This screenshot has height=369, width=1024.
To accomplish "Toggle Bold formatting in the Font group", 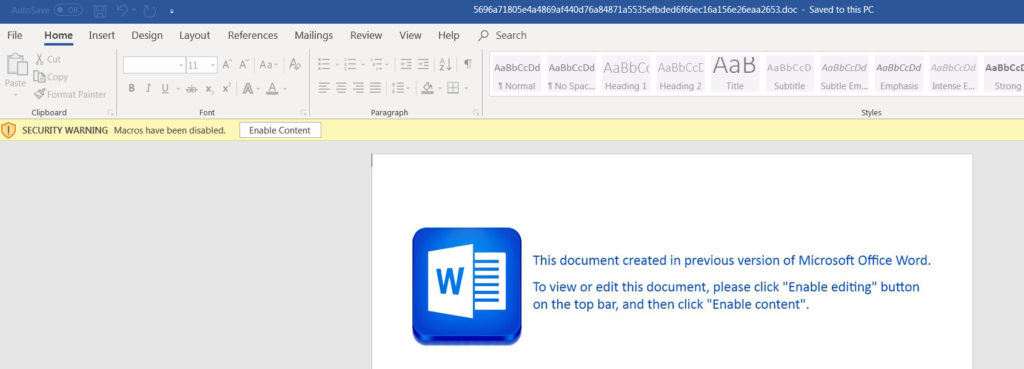I will coord(131,88).
